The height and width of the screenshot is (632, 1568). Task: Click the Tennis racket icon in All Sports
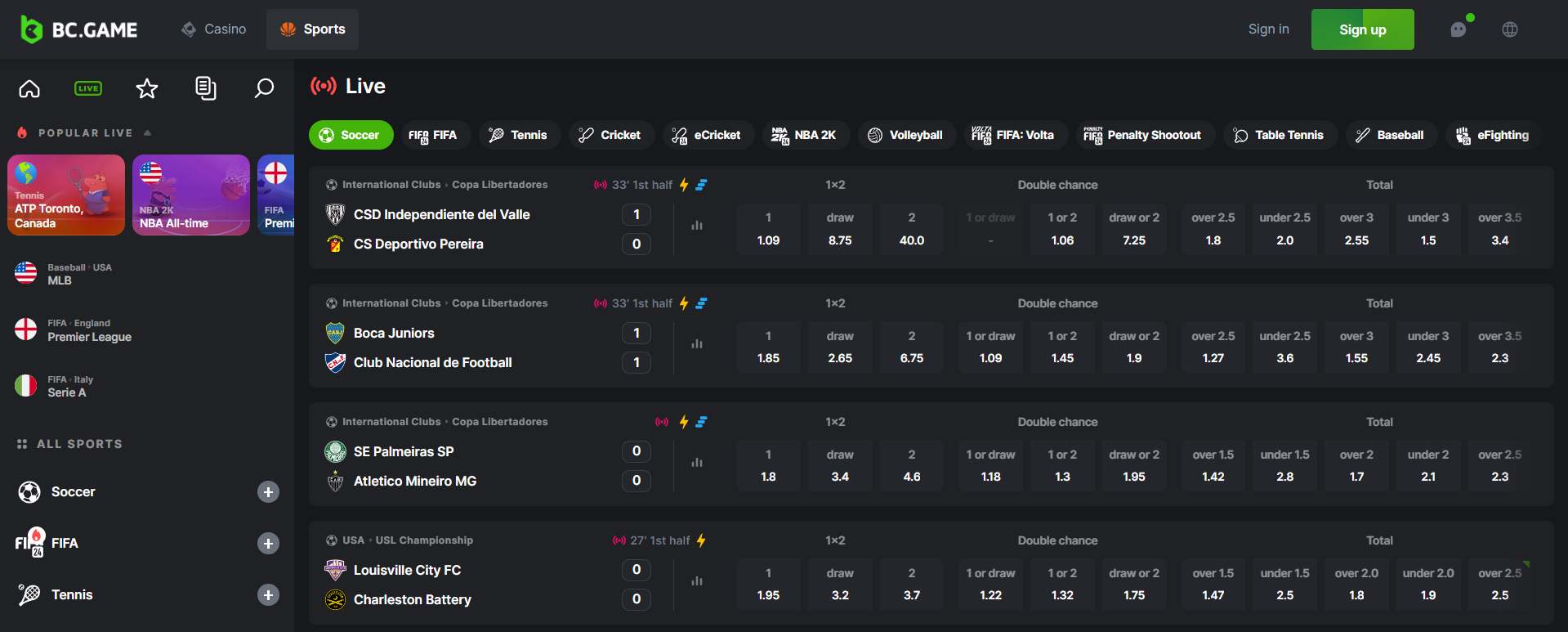[x=29, y=595]
